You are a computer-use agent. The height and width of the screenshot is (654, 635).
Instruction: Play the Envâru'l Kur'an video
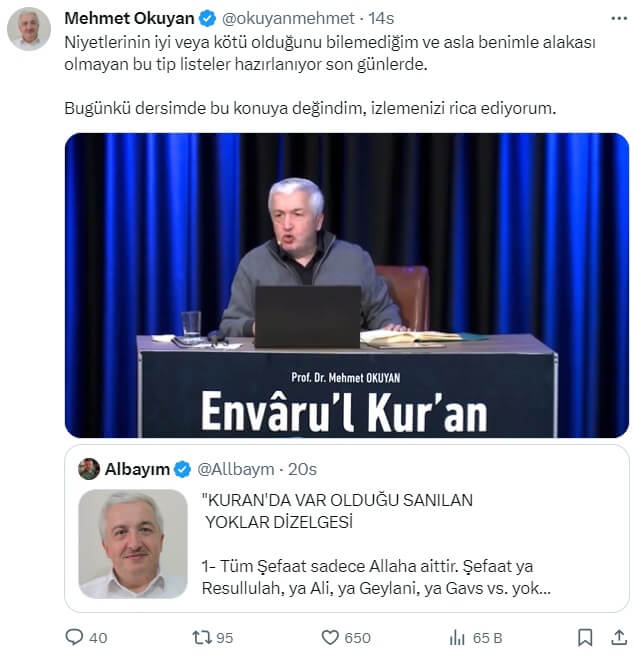click(347, 285)
